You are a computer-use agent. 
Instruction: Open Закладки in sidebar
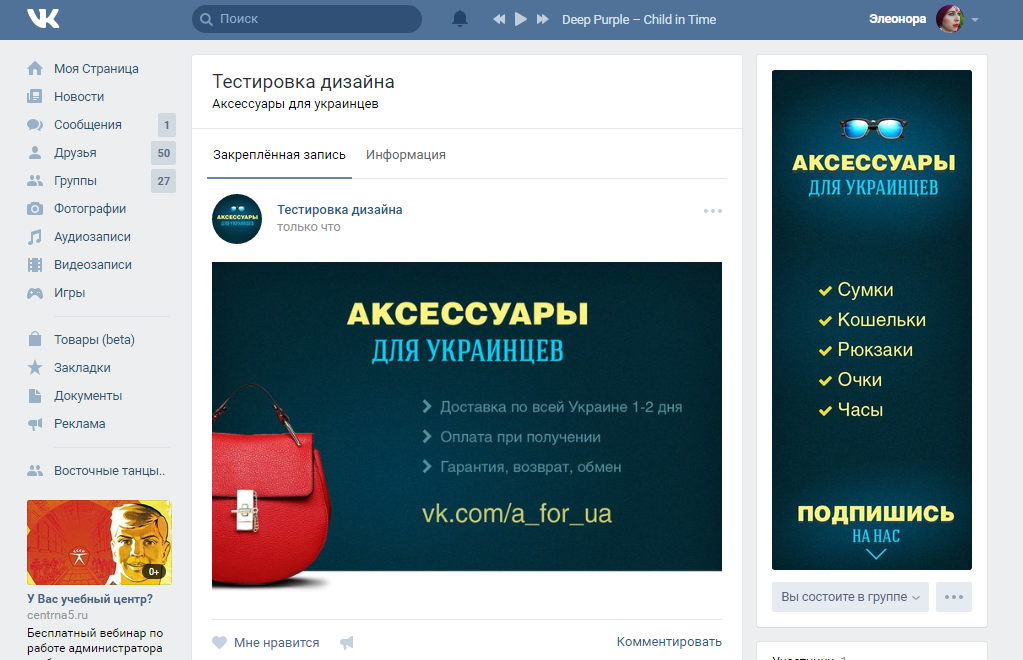coord(82,368)
